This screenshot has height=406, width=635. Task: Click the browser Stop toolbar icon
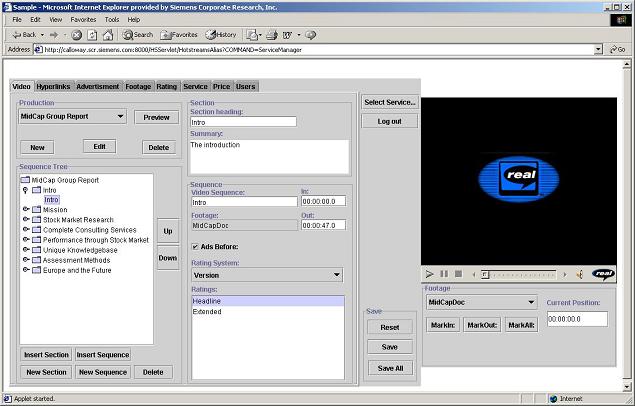76,34
